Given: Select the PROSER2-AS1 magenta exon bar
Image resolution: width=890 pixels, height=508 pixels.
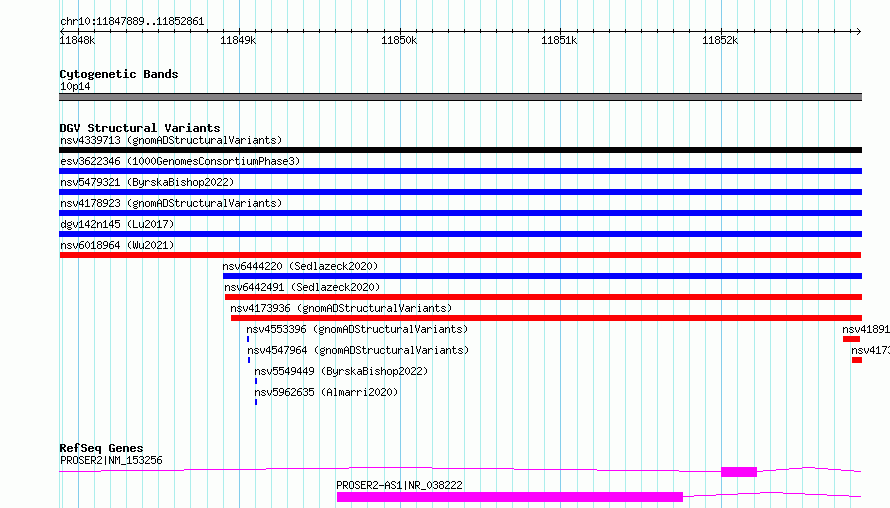Looking at the screenshot, I should click(510, 497).
